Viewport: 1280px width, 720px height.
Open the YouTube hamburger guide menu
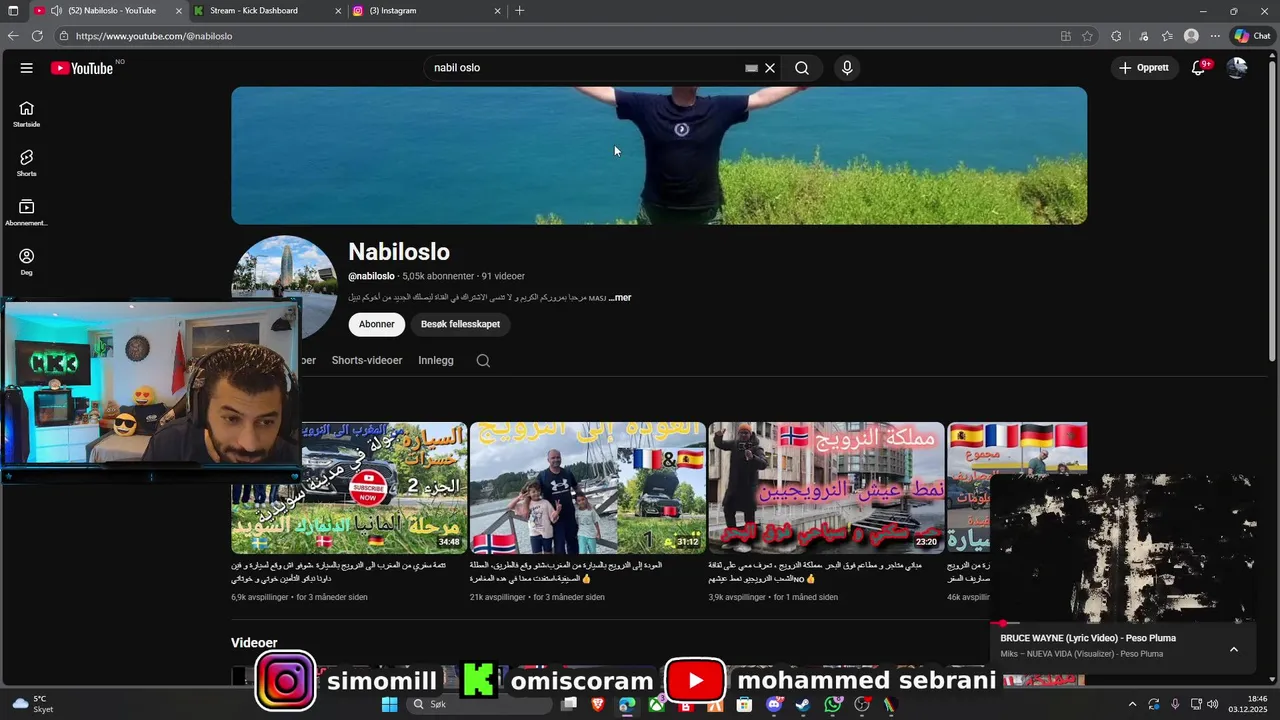(x=26, y=68)
